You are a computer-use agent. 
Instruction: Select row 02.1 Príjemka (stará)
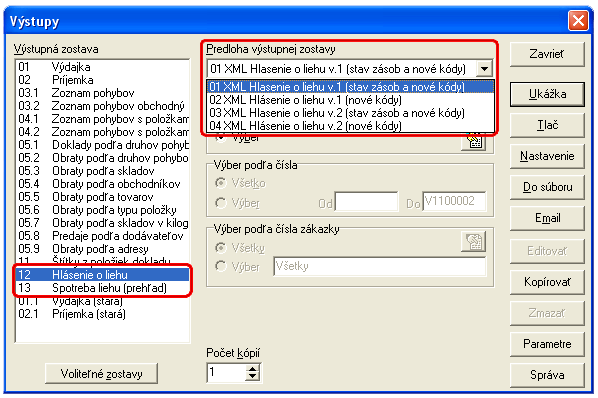(103, 314)
